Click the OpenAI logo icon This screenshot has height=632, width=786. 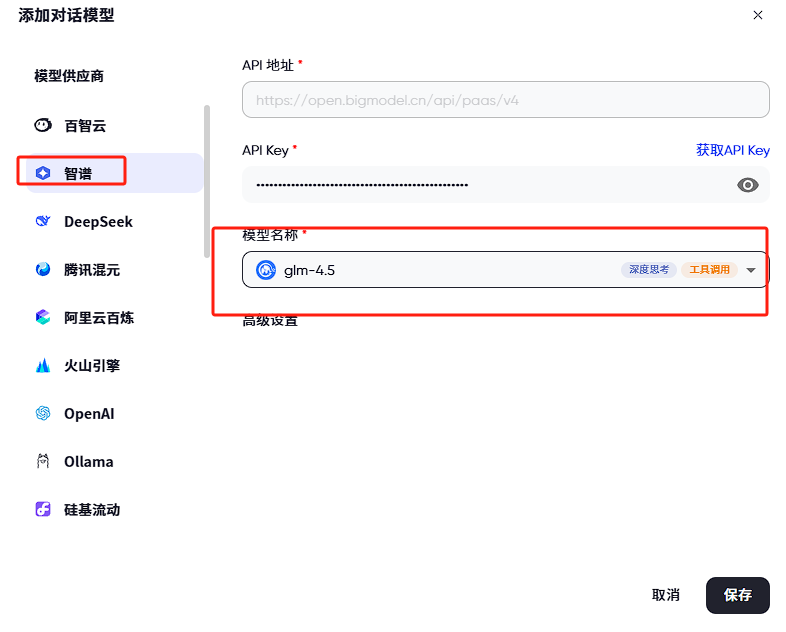point(43,414)
